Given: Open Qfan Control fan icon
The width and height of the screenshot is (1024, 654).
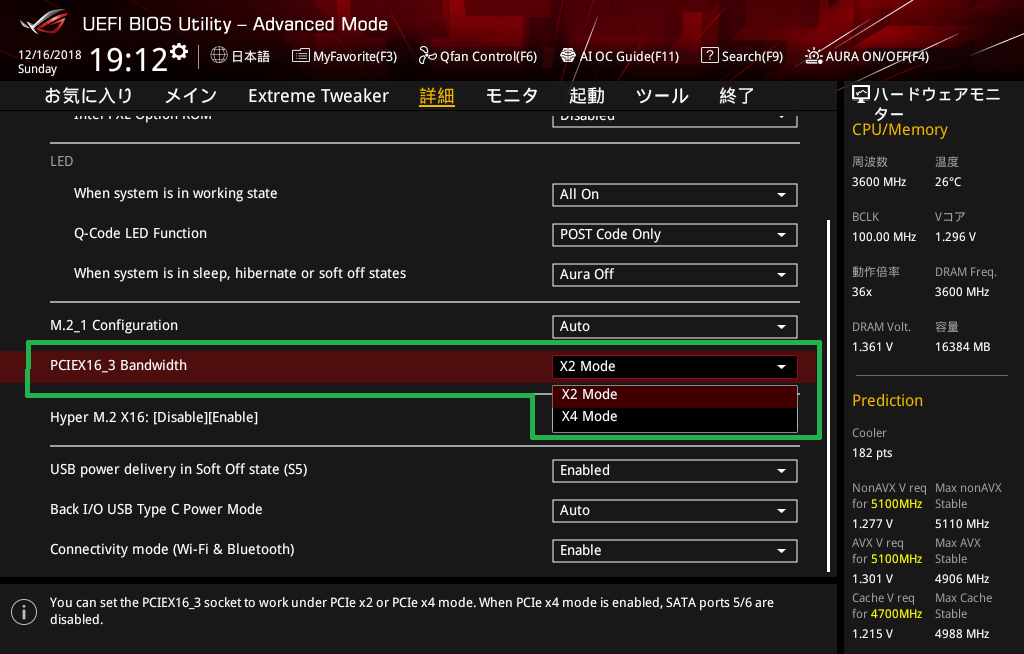Looking at the screenshot, I should click(427, 56).
